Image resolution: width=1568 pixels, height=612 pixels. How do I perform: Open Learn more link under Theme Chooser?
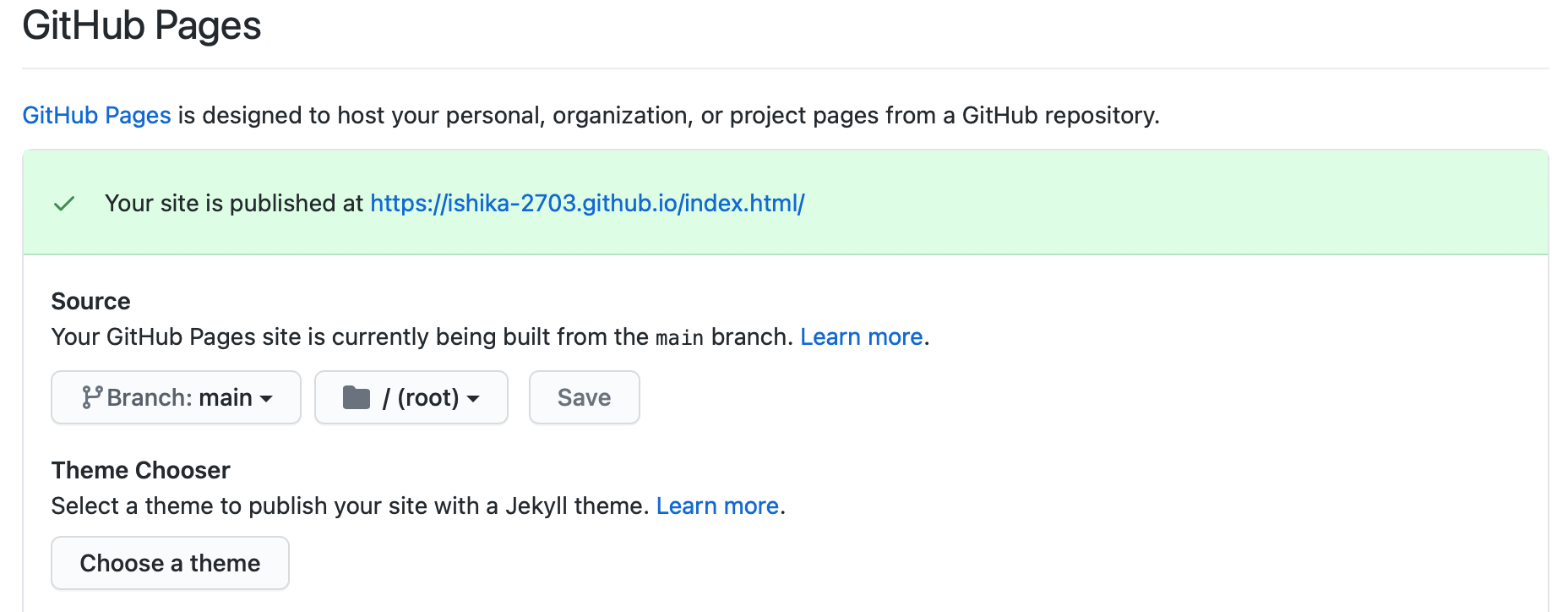pyautogui.click(x=717, y=506)
